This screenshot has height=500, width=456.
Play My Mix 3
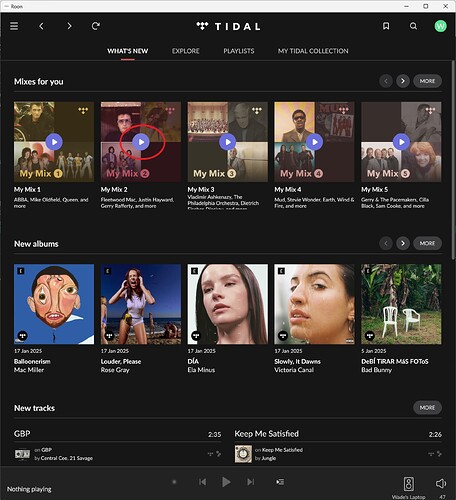(x=228, y=142)
